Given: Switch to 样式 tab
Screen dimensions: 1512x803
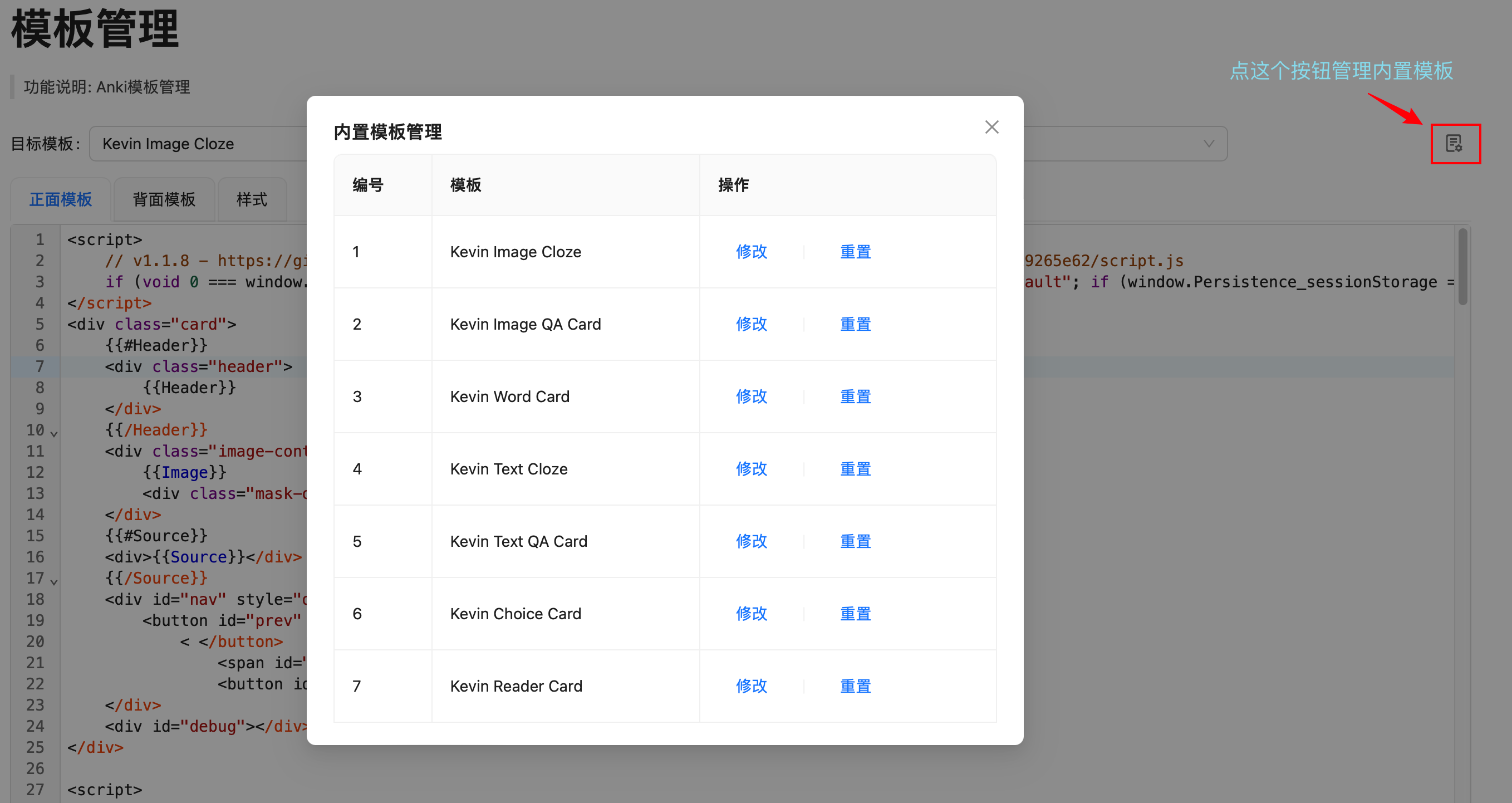Looking at the screenshot, I should (252, 199).
